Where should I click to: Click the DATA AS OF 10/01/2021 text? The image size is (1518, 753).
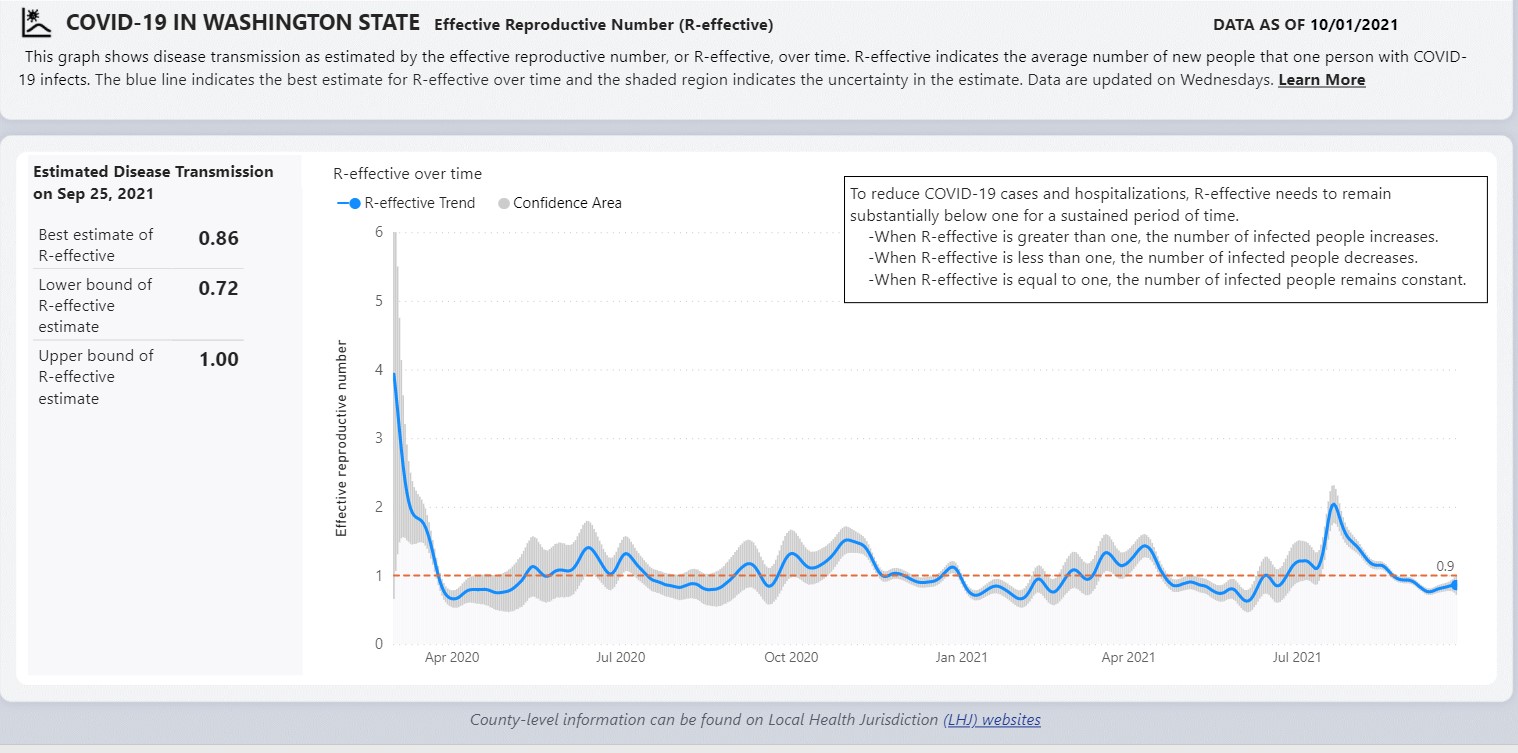(x=1305, y=24)
